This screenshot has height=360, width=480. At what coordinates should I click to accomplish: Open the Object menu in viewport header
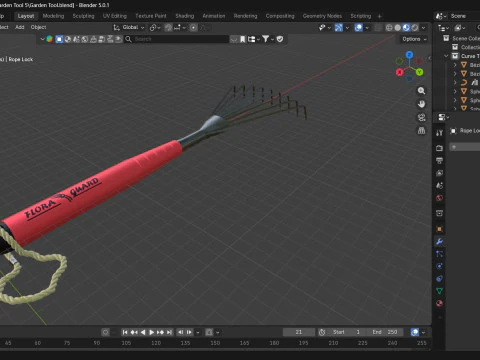coord(38,27)
